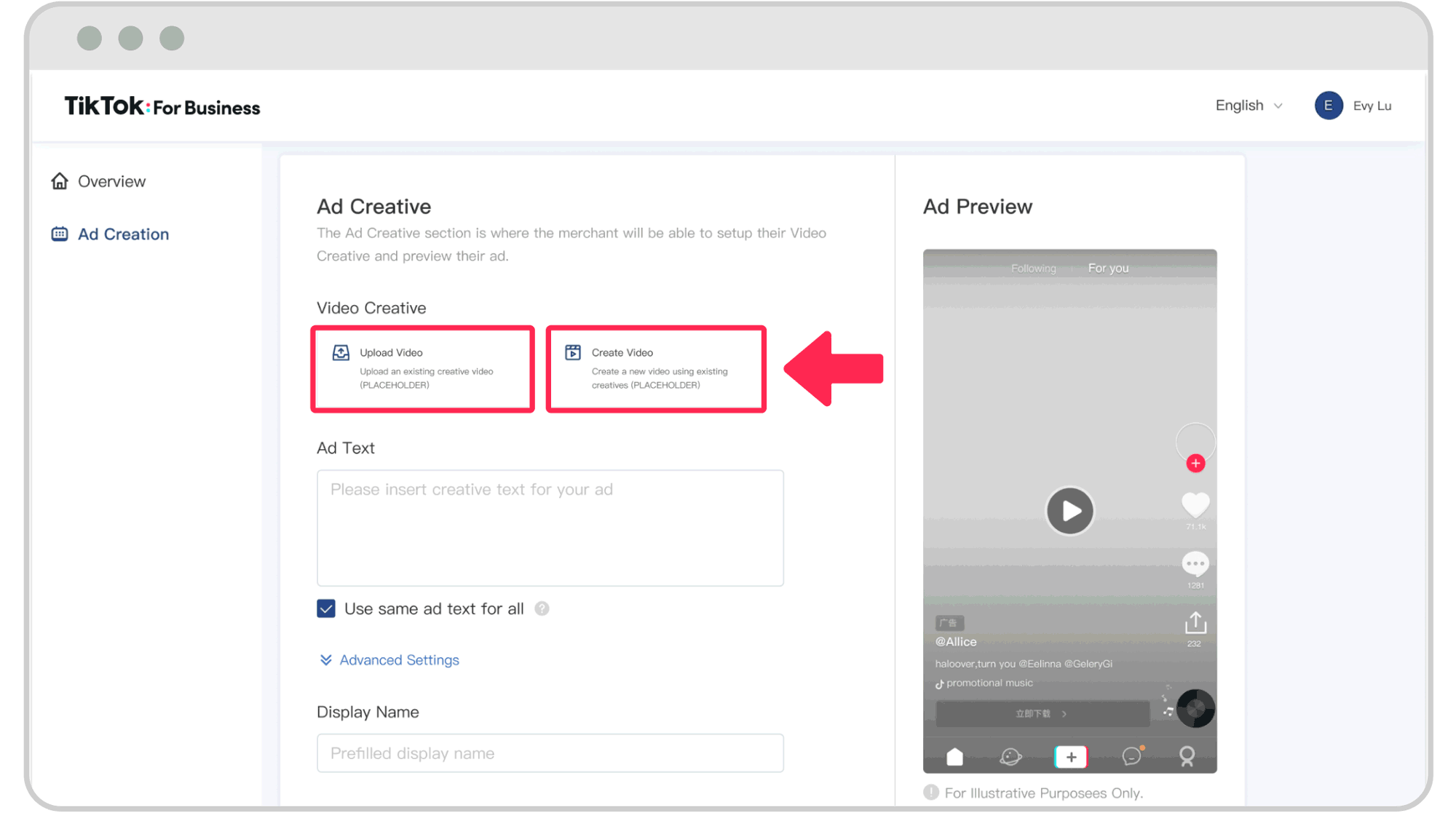
Task: Click the Overview home icon
Action: [60, 181]
